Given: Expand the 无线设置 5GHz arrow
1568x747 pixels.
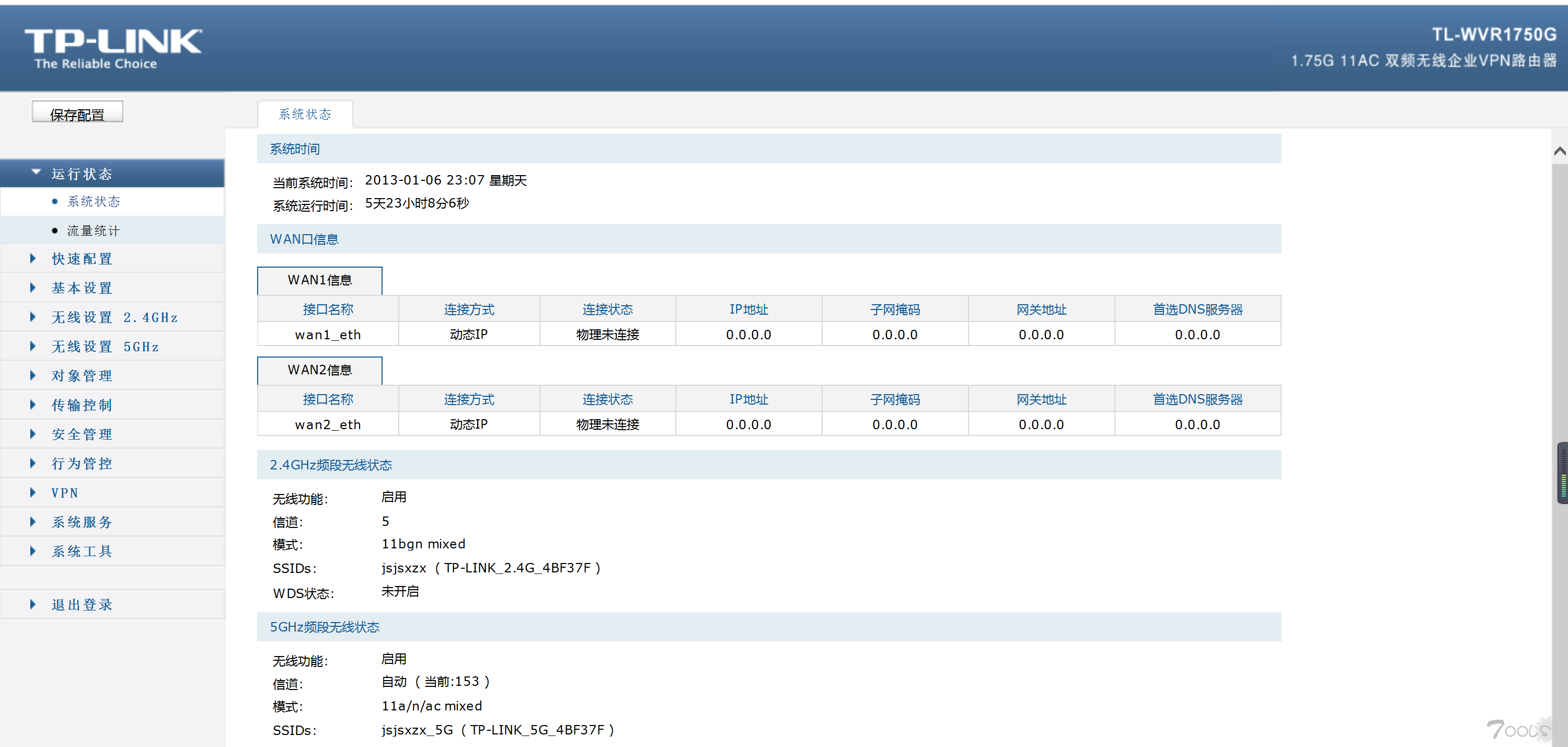Looking at the screenshot, I should (33, 347).
